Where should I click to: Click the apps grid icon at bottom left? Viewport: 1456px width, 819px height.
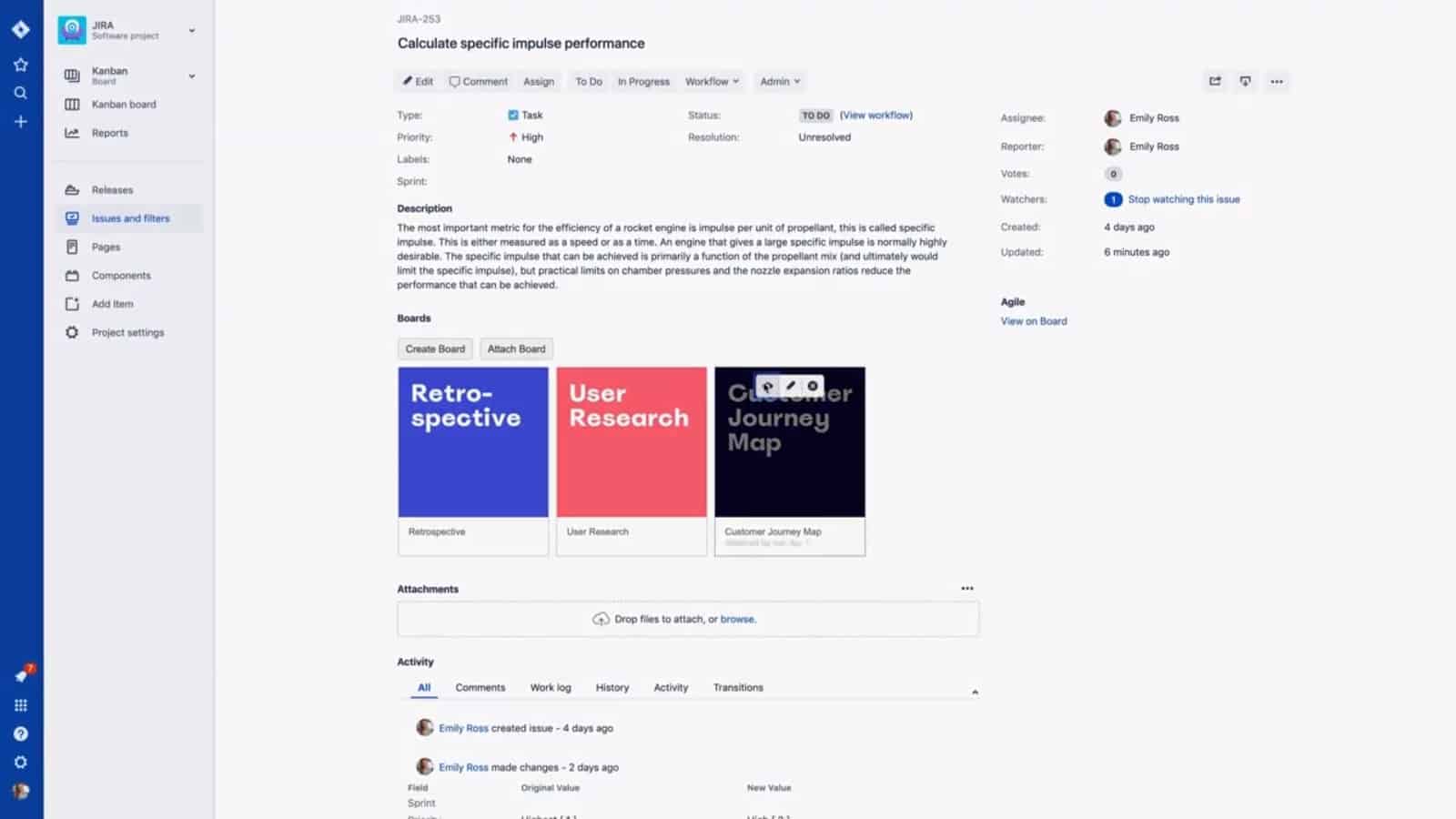pyautogui.click(x=20, y=703)
